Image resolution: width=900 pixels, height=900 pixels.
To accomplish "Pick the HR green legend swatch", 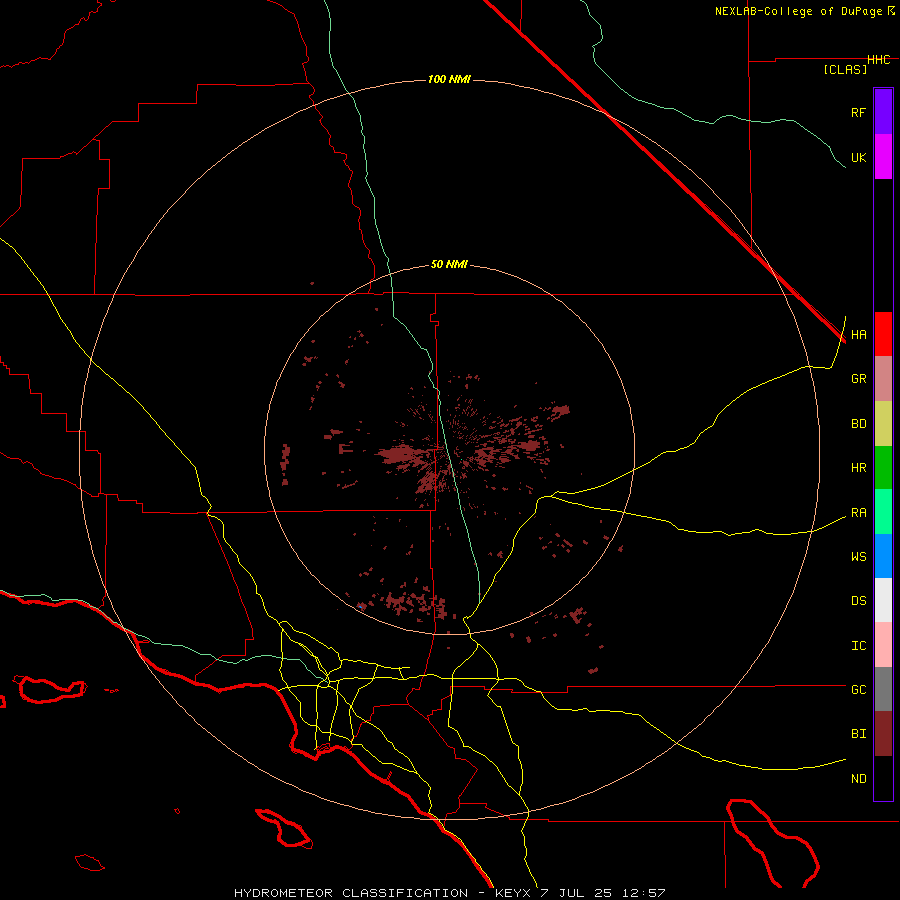I will [x=883, y=468].
